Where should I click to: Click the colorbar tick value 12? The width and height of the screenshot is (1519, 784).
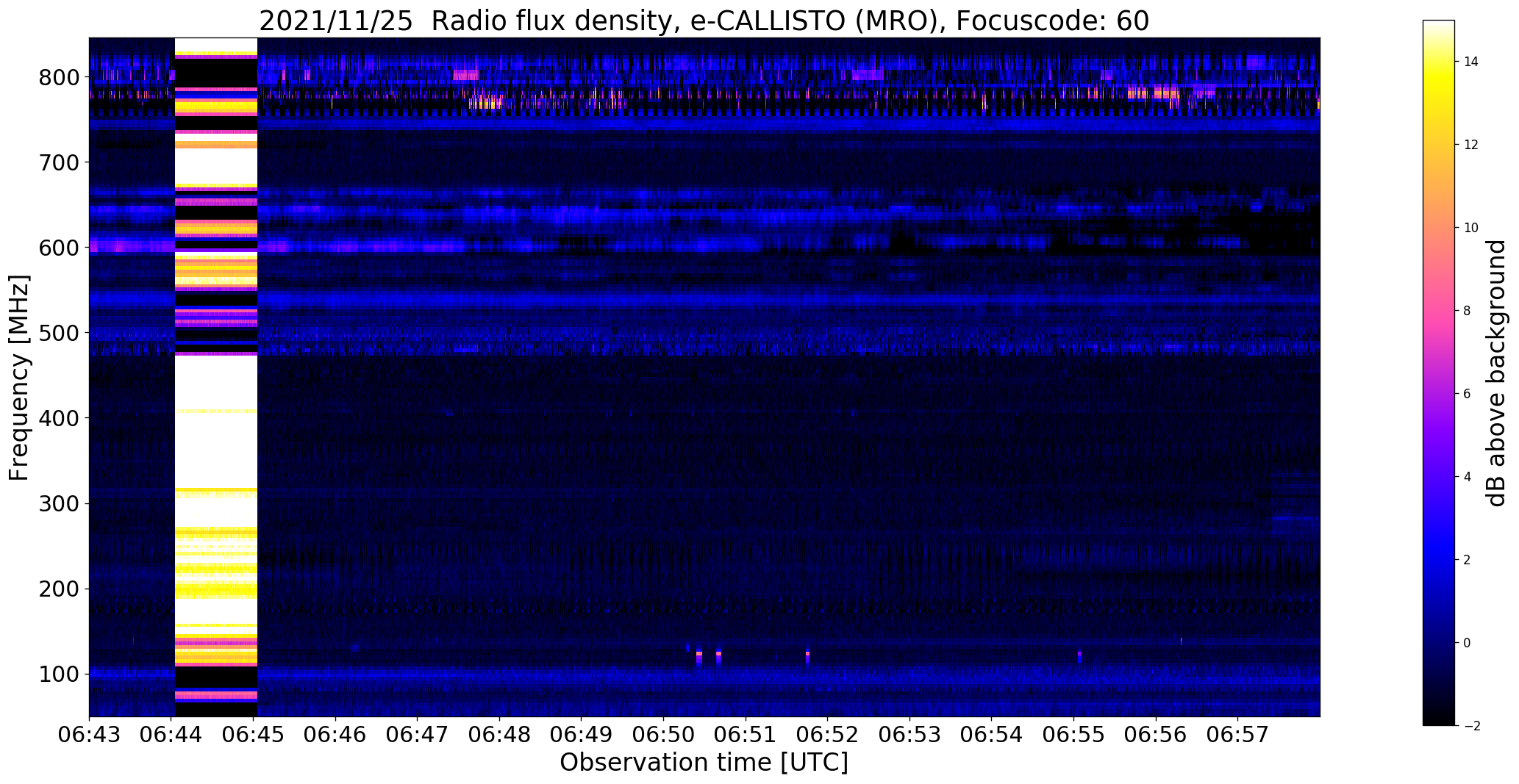[x=1471, y=145]
